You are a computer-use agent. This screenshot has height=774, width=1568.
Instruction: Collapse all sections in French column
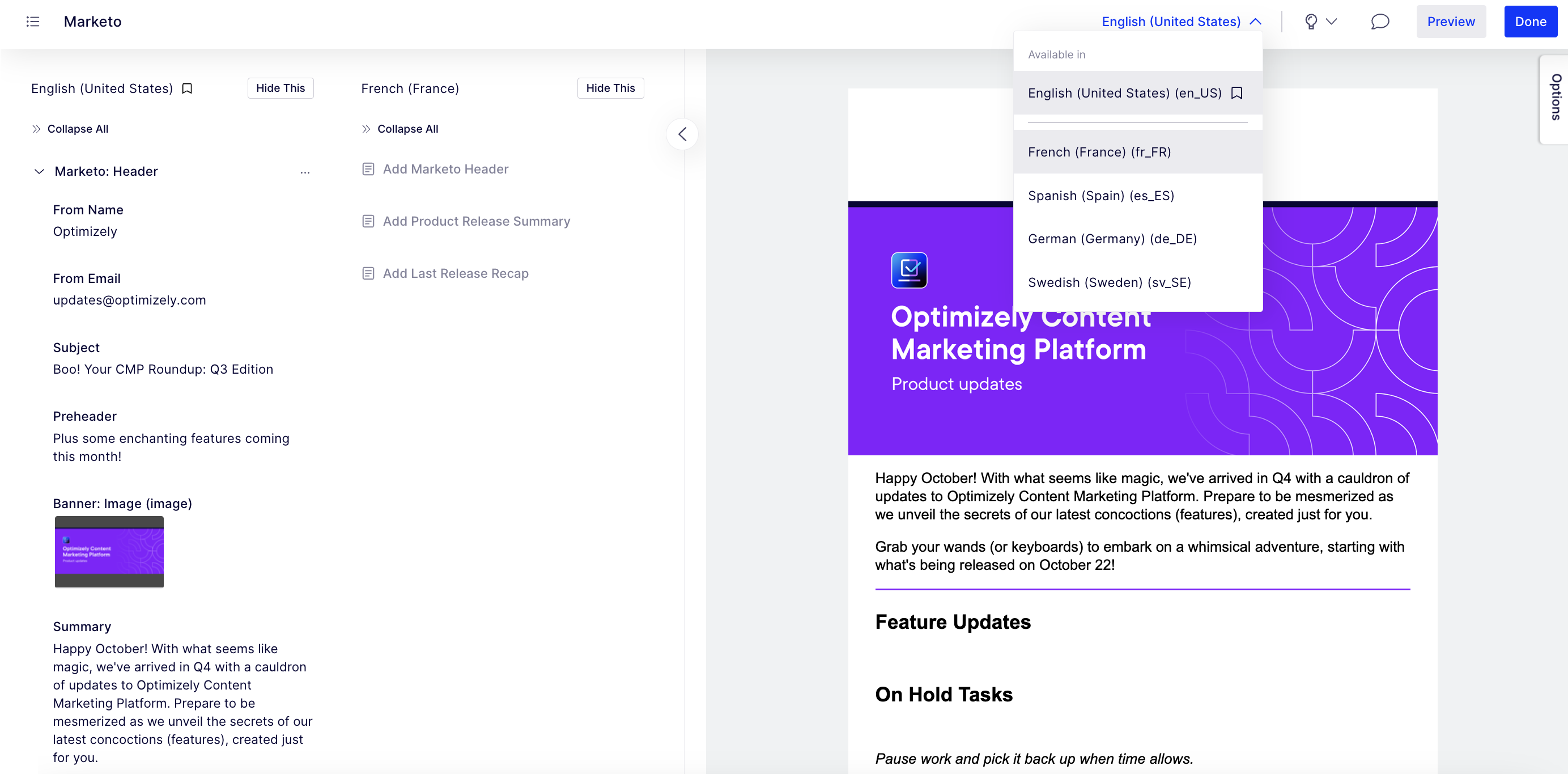400,129
